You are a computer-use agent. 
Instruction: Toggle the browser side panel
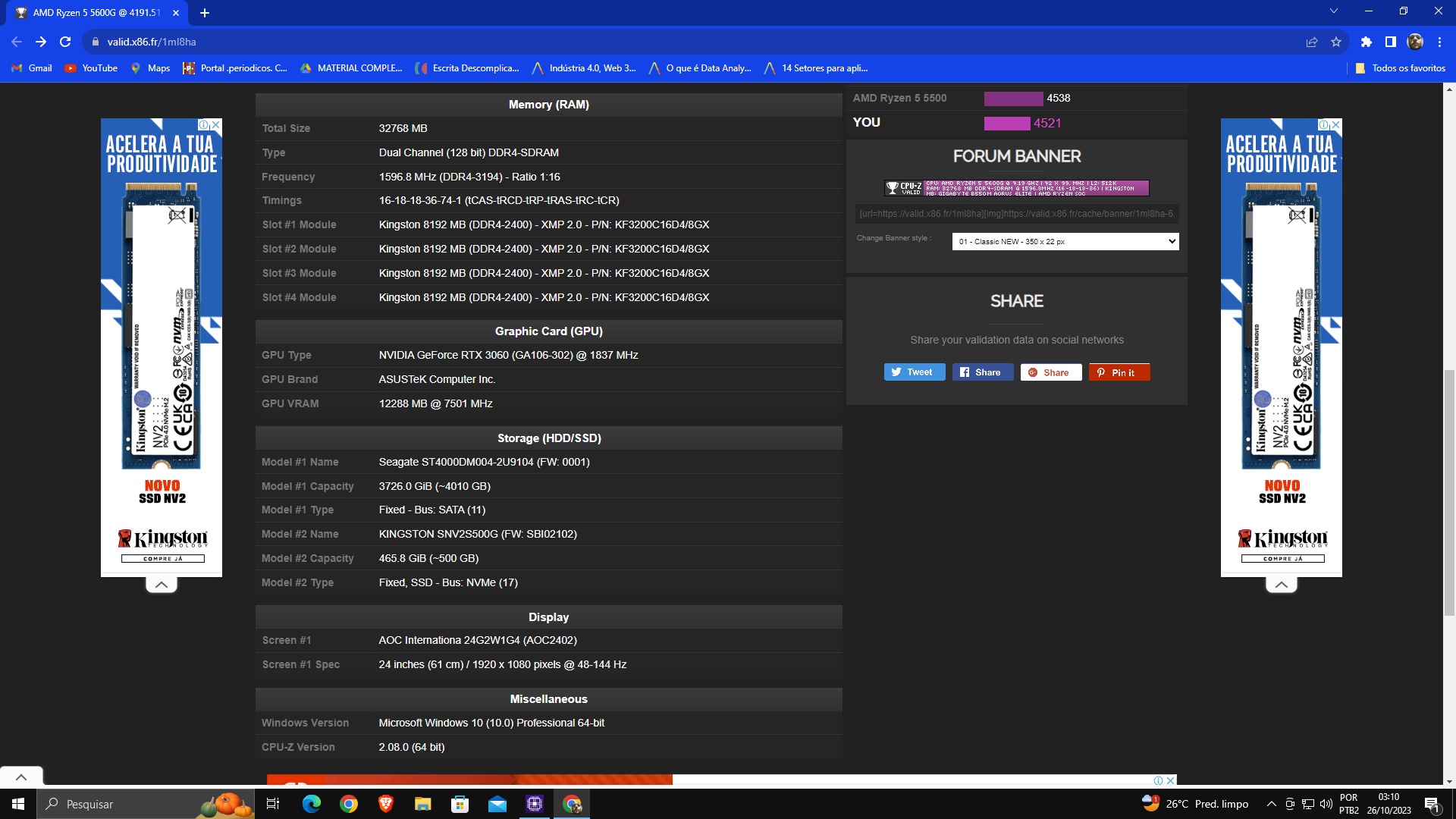pos(1391,42)
